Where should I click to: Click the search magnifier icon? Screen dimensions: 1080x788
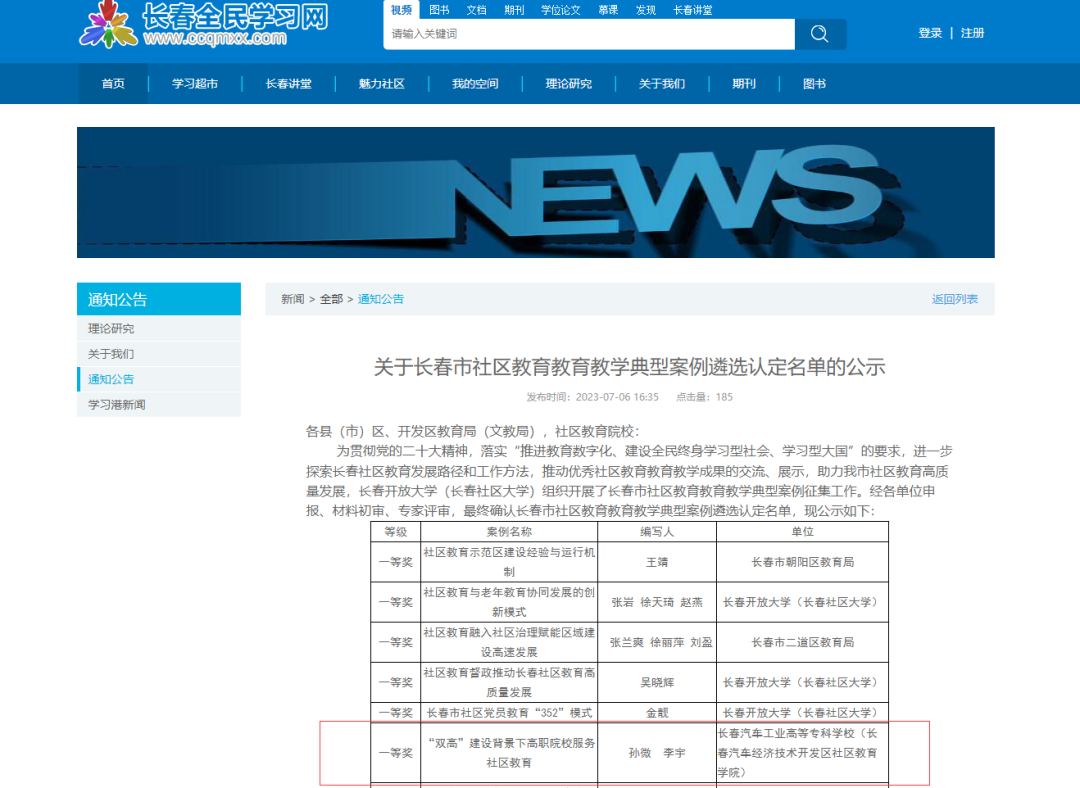point(819,33)
